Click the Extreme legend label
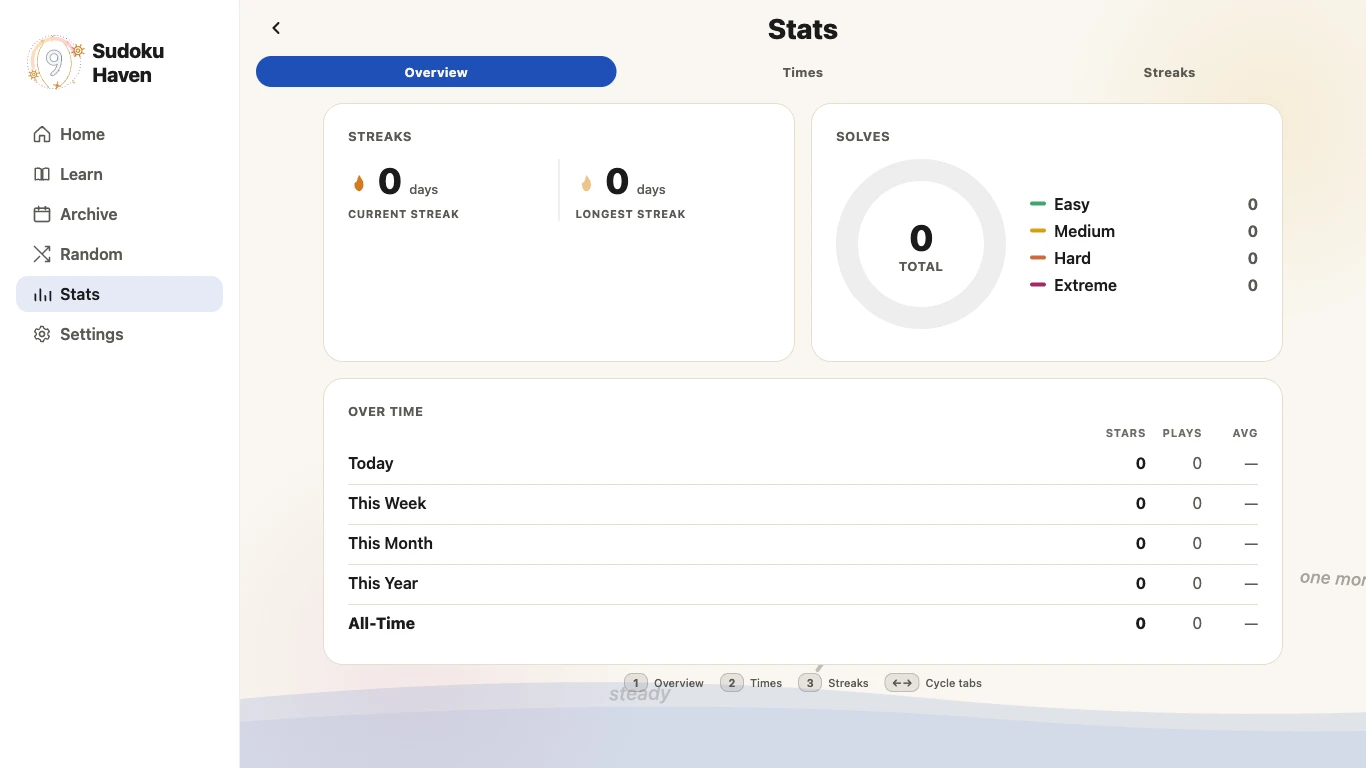 (x=1085, y=285)
